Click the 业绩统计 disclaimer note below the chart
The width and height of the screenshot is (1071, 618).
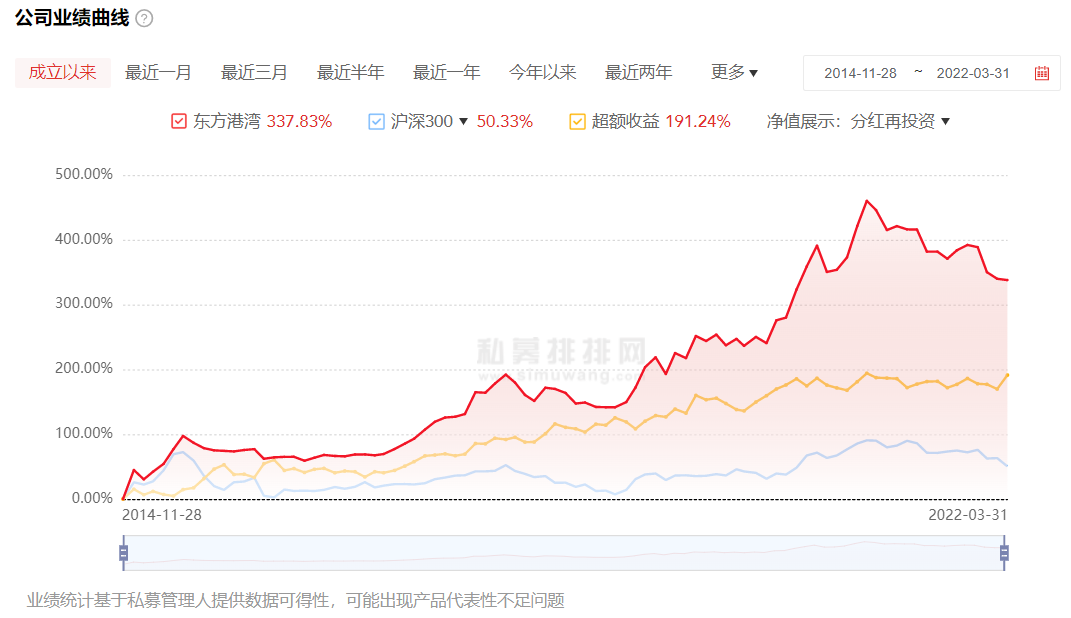296,600
